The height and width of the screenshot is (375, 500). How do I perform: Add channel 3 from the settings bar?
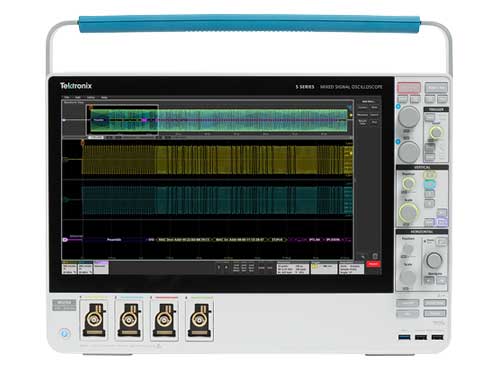[219, 267]
